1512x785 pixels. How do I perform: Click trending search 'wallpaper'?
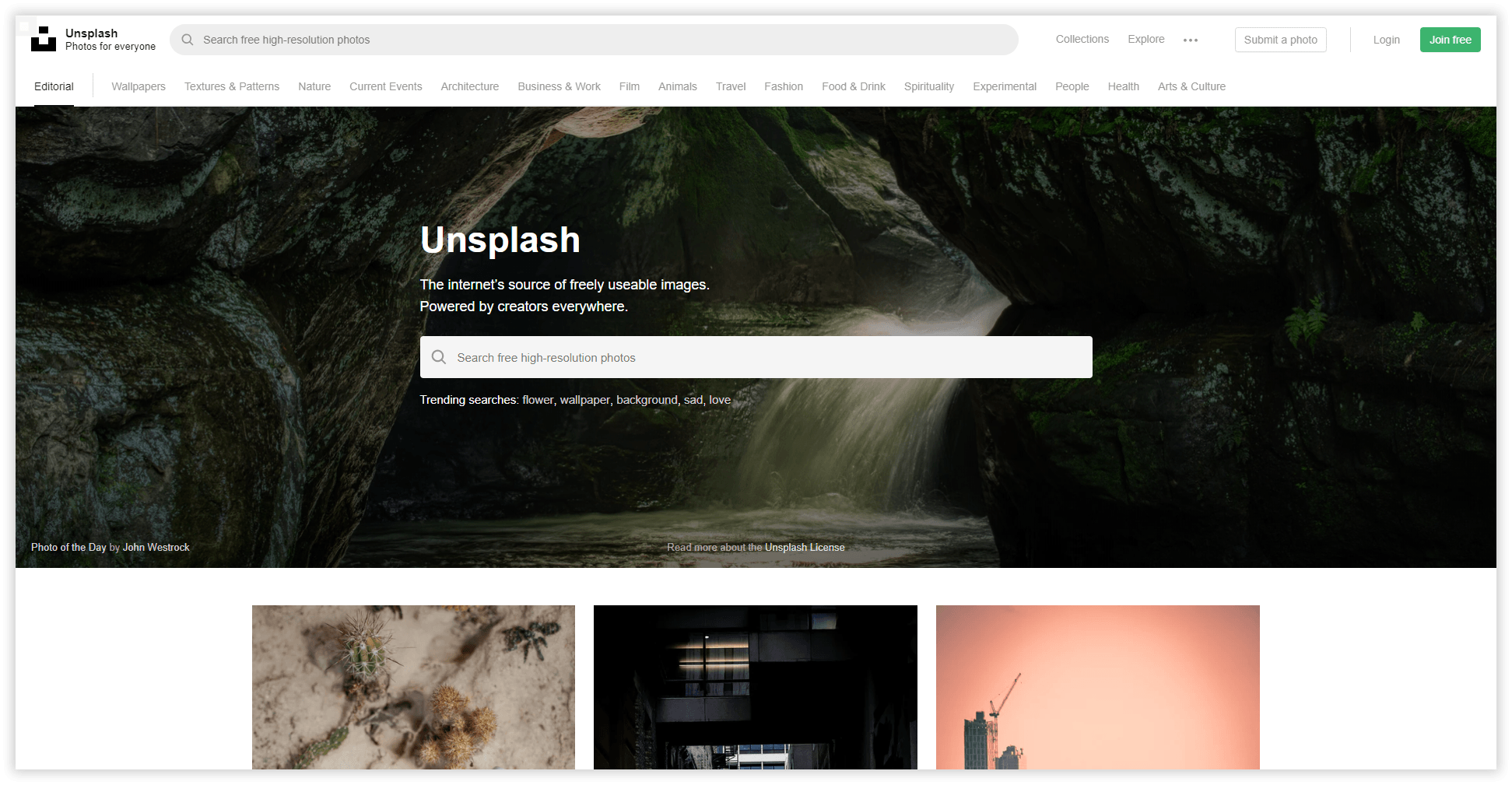point(585,400)
